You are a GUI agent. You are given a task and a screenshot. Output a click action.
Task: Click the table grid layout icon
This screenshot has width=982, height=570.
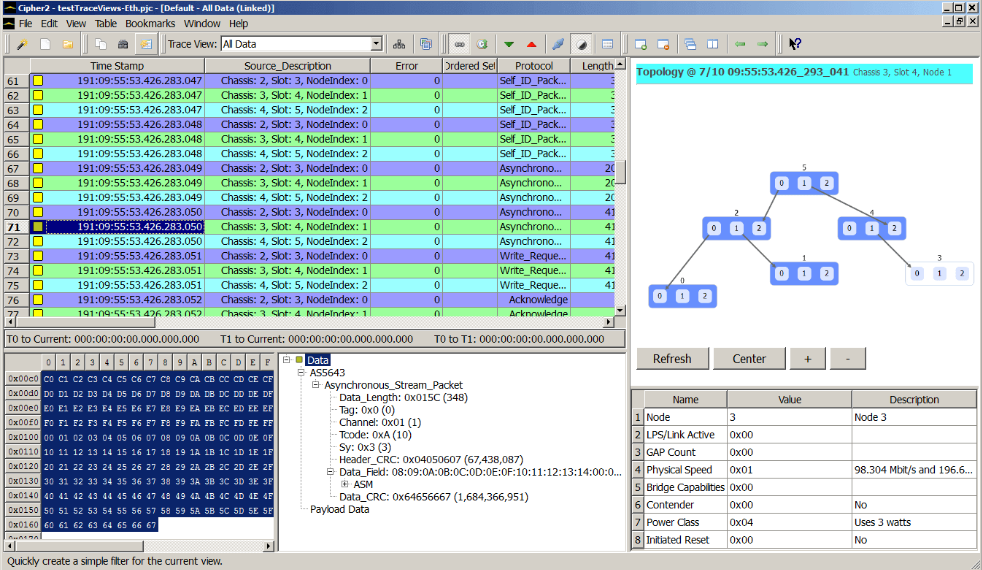pos(607,44)
